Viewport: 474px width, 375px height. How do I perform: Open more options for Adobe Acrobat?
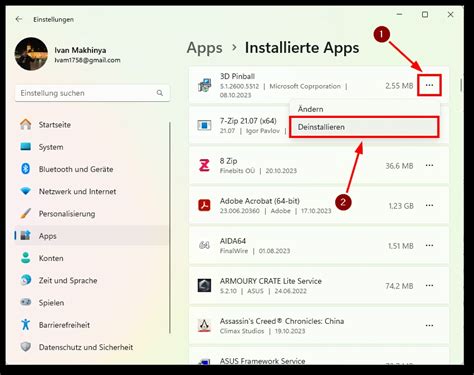pyautogui.click(x=429, y=205)
